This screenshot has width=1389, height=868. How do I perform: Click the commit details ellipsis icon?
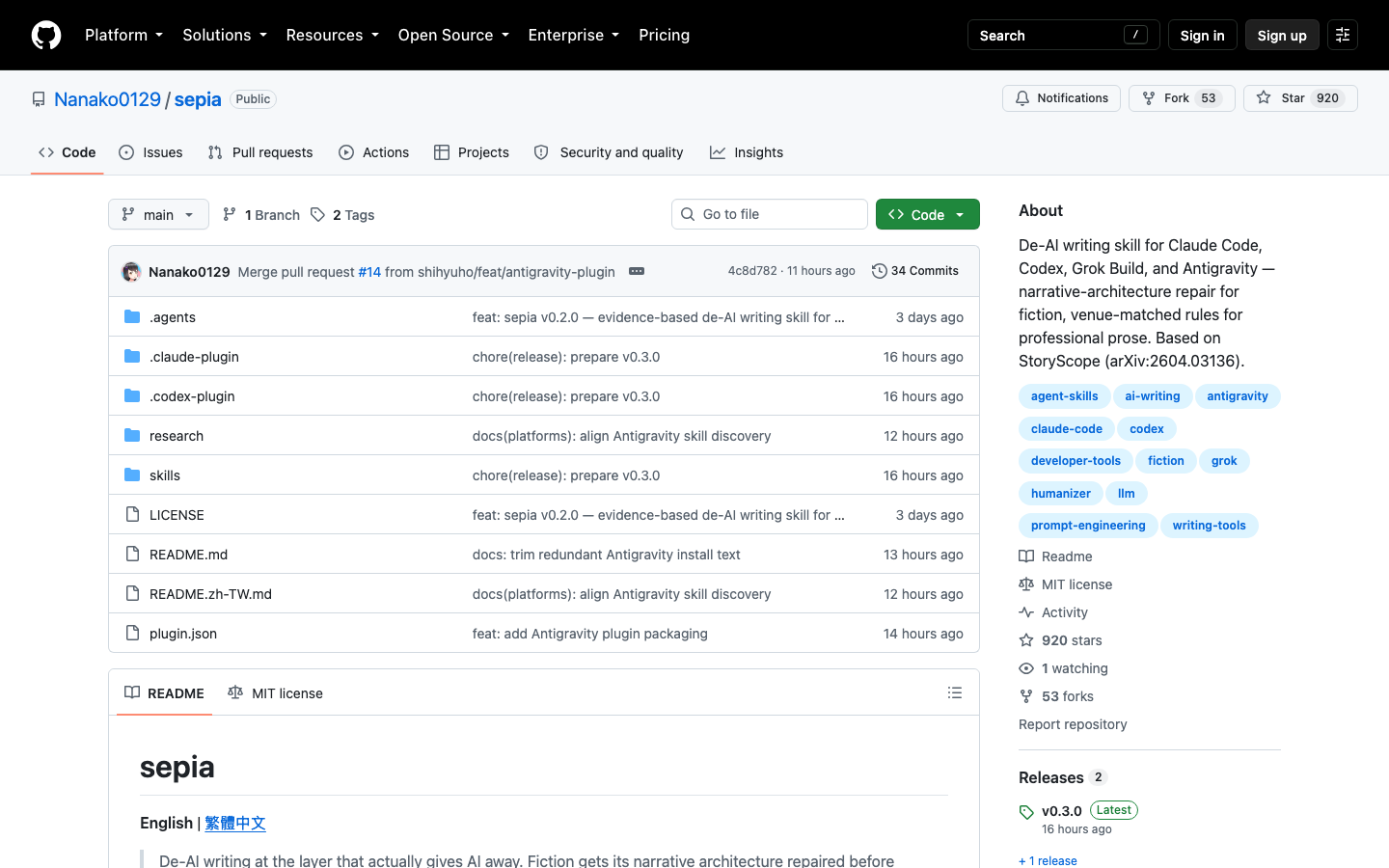tap(637, 271)
